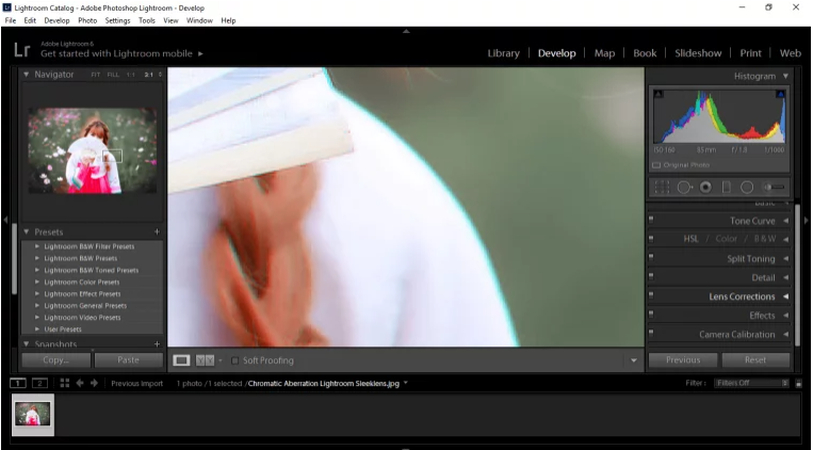The width and height of the screenshot is (813, 450).
Task: Select the Red Eye Correction tool
Action: pyautogui.click(x=705, y=187)
